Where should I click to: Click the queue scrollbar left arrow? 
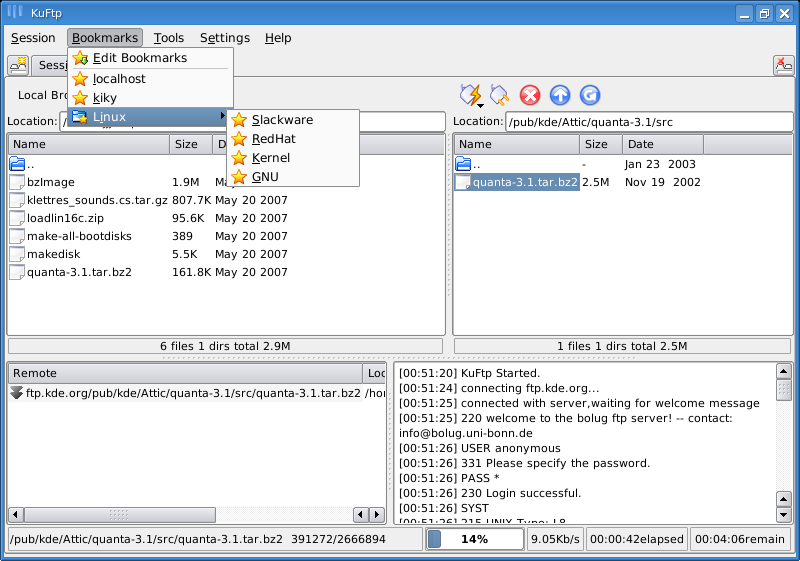(x=16, y=515)
